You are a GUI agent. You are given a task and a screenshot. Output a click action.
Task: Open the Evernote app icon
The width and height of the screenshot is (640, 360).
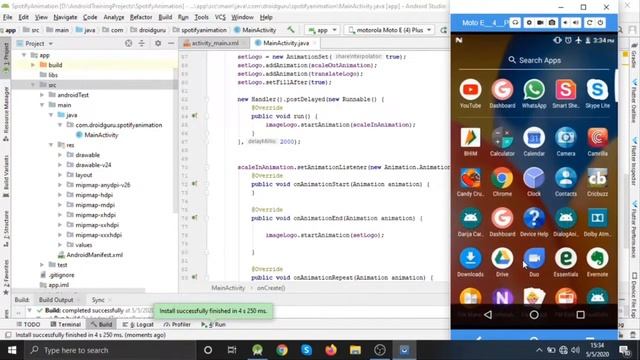(597, 258)
